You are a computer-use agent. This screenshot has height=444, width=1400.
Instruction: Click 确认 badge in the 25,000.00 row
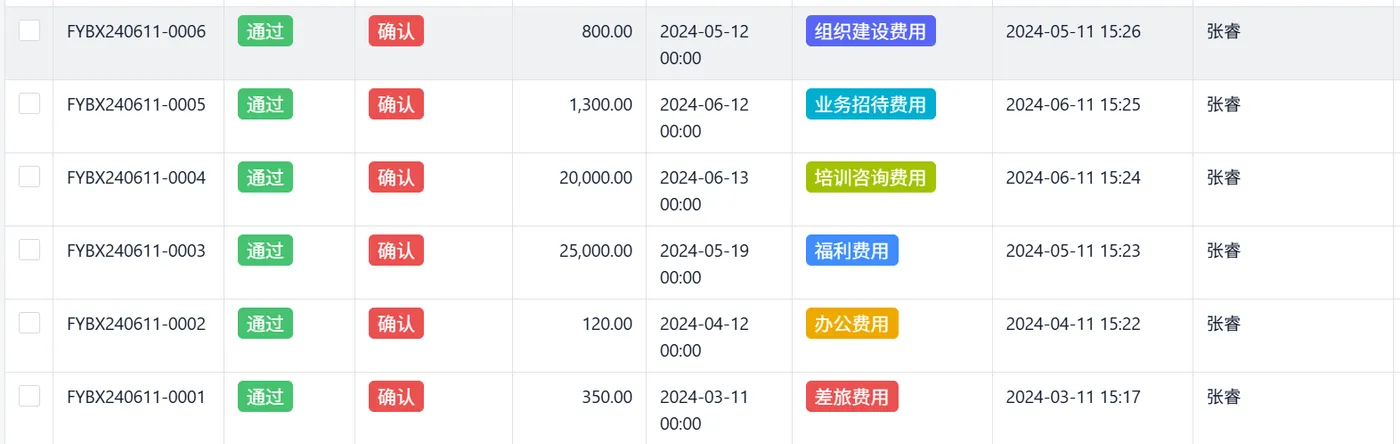tap(396, 250)
